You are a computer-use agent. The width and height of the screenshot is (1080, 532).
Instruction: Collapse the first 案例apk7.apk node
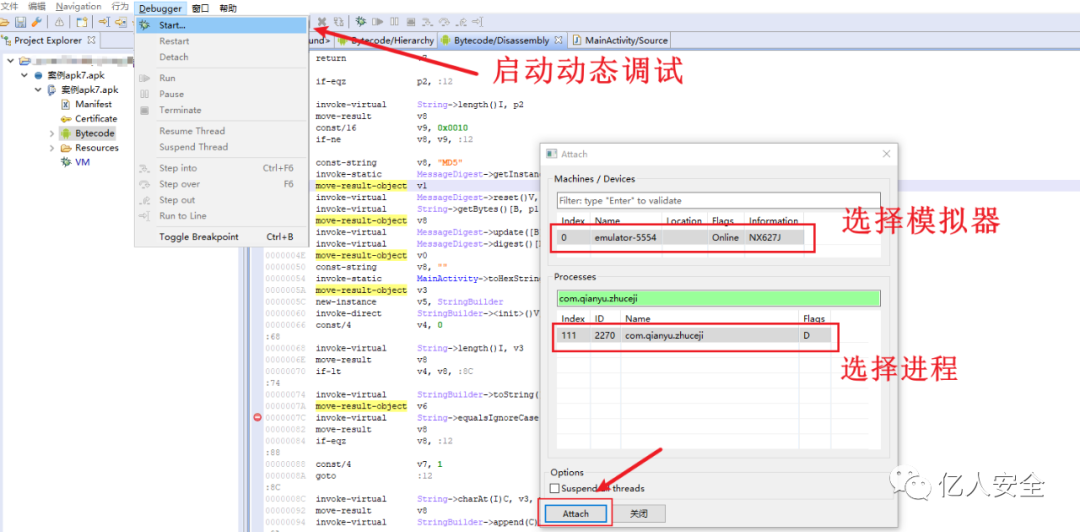pyautogui.click(x=24, y=75)
